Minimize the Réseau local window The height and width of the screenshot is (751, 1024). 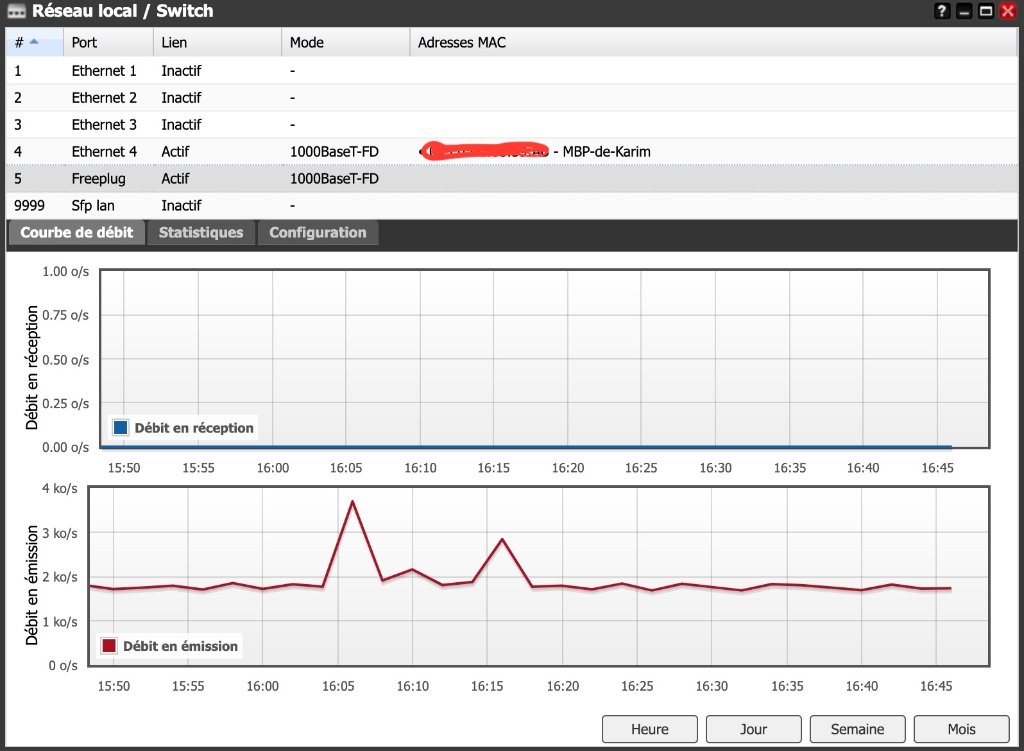click(x=964, y=12)
